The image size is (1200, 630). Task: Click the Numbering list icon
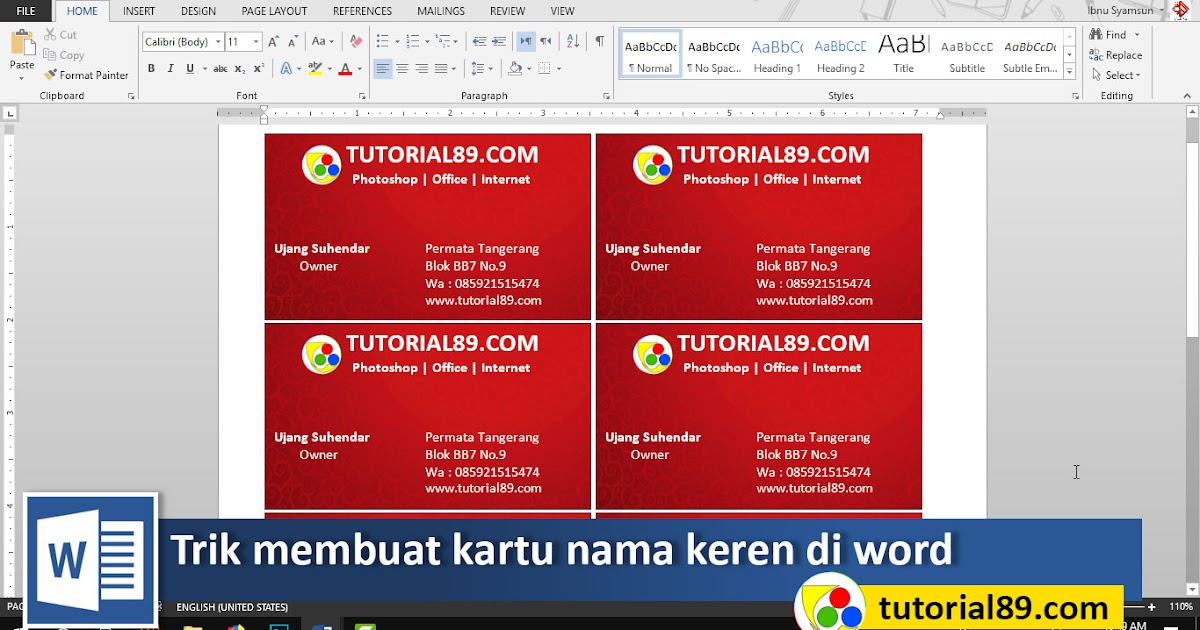pyautogui.click(x=412, y=42)
